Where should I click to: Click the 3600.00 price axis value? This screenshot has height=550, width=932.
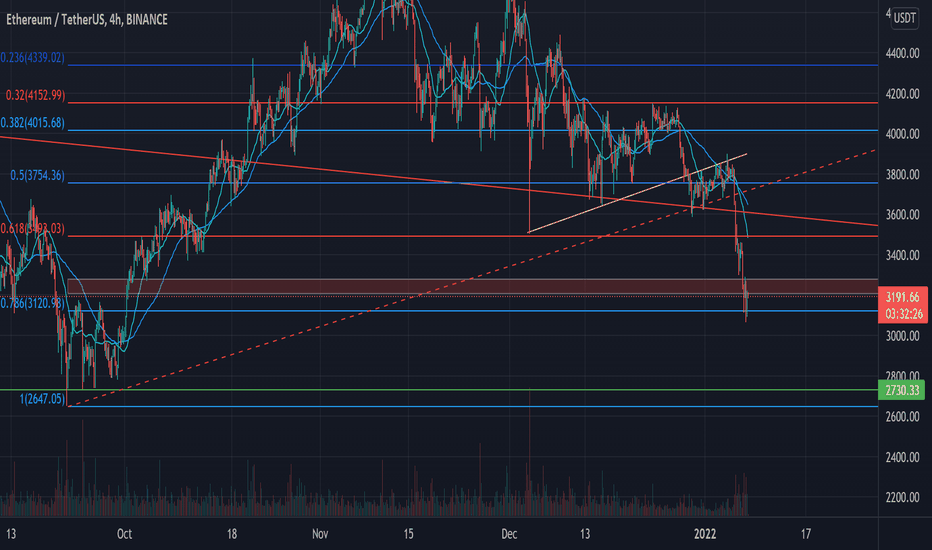click(x=902, y=215)
